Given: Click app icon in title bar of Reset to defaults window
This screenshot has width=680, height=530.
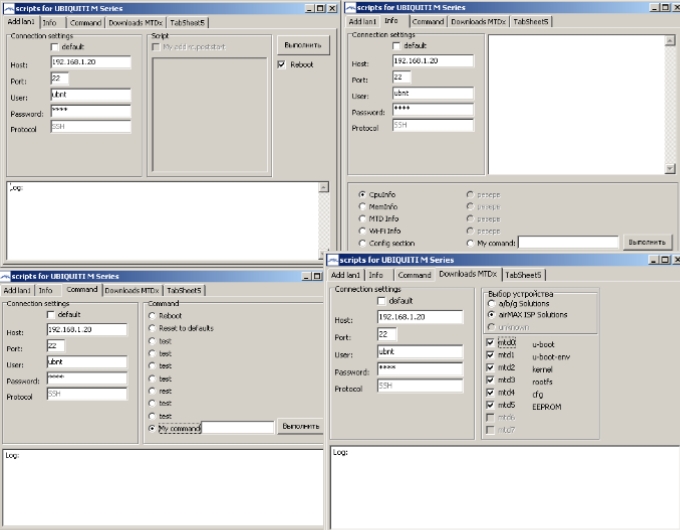Looking at the screenshot, I should pyautogui.click(x=5, y=276).
